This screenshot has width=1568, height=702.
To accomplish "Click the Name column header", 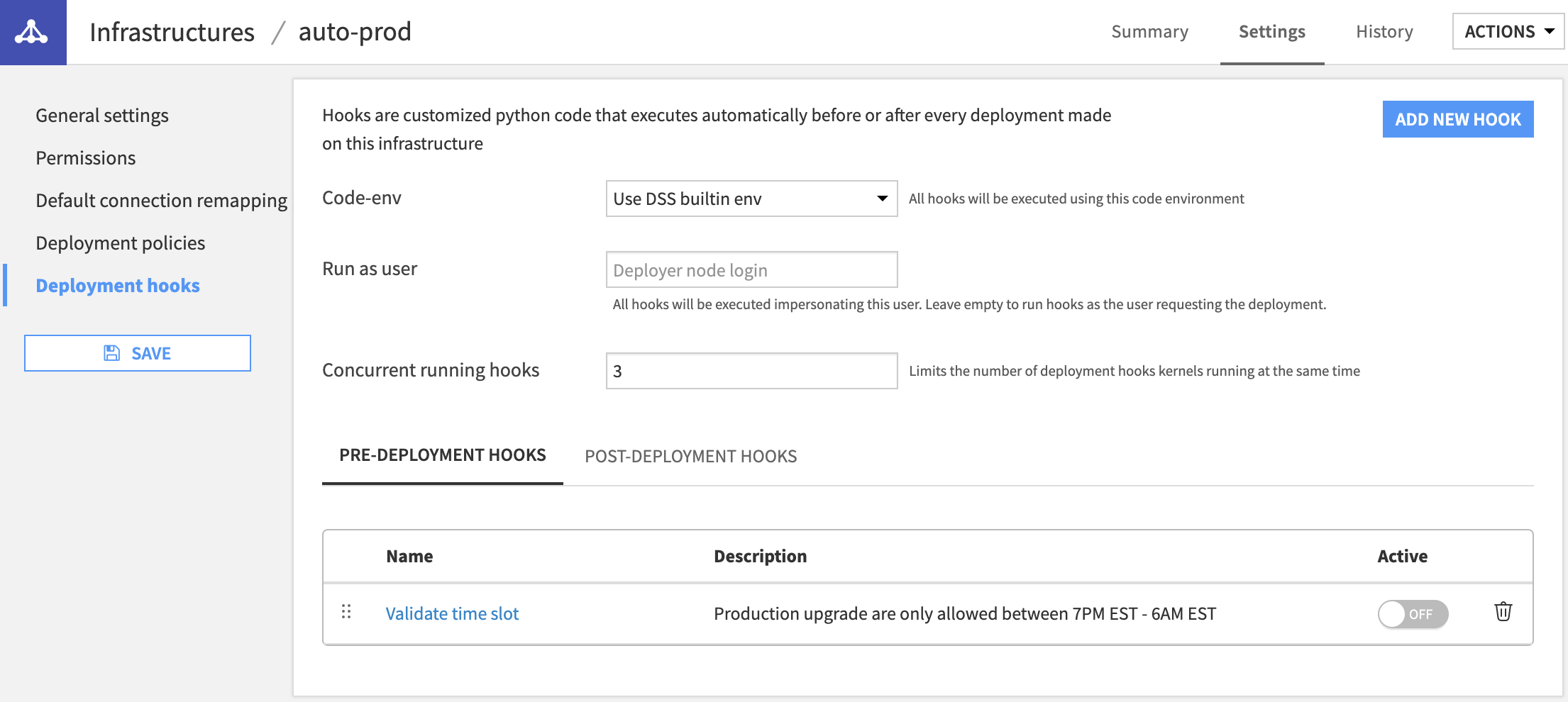I will pos(409,557).
